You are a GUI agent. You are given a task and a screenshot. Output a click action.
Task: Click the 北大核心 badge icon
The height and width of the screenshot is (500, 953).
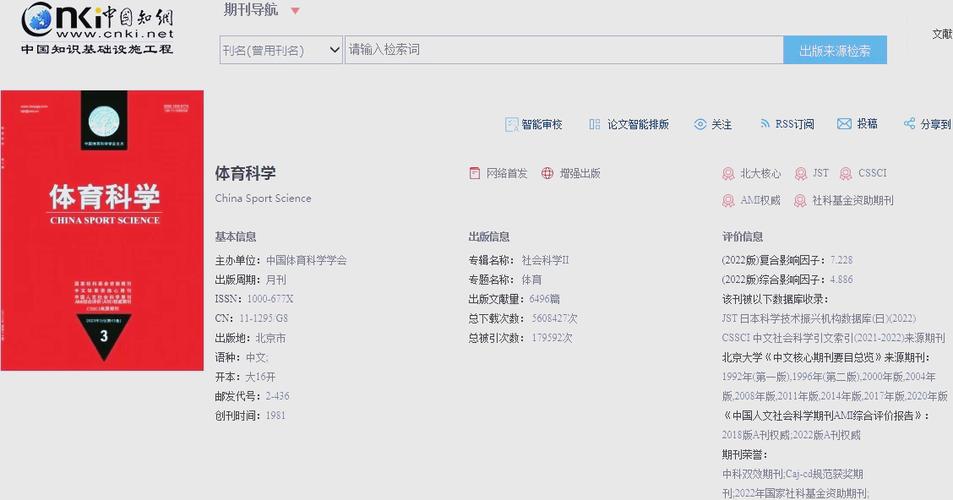728,174
